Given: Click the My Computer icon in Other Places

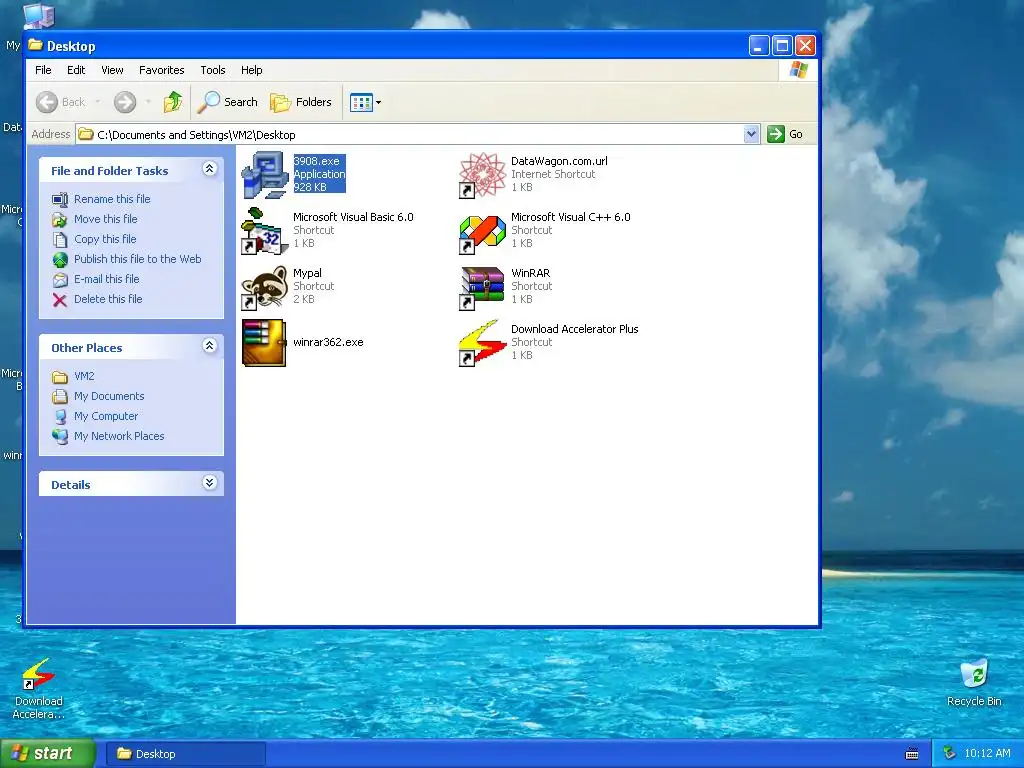Looking at the screenshot, I should point(60,417).
